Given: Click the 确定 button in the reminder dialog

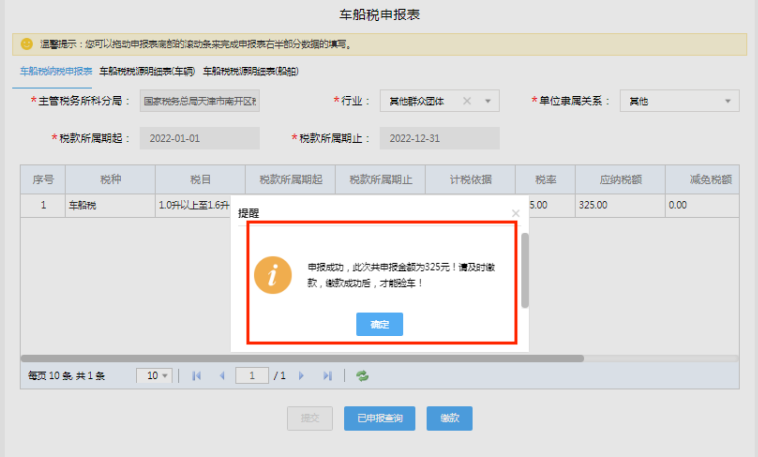Looking at the screenshot, I should (379, 324).
